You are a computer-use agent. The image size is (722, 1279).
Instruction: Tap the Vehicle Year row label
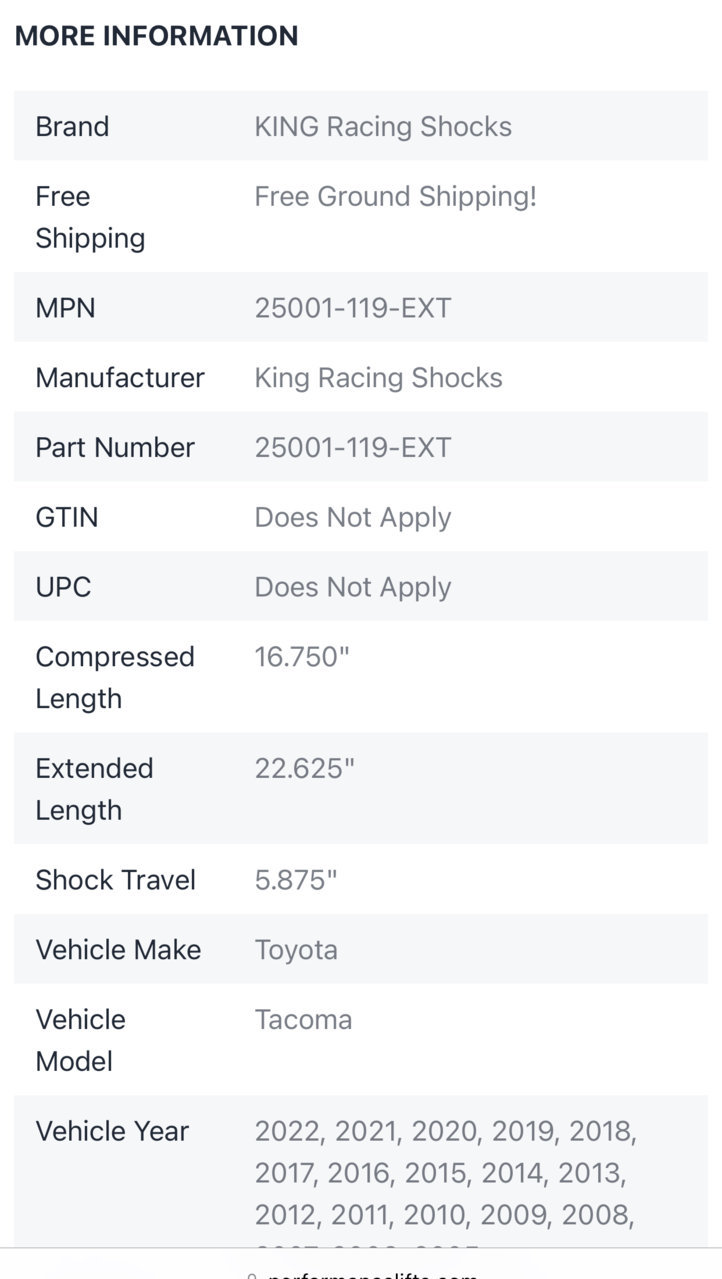(x=112, y=1132)
